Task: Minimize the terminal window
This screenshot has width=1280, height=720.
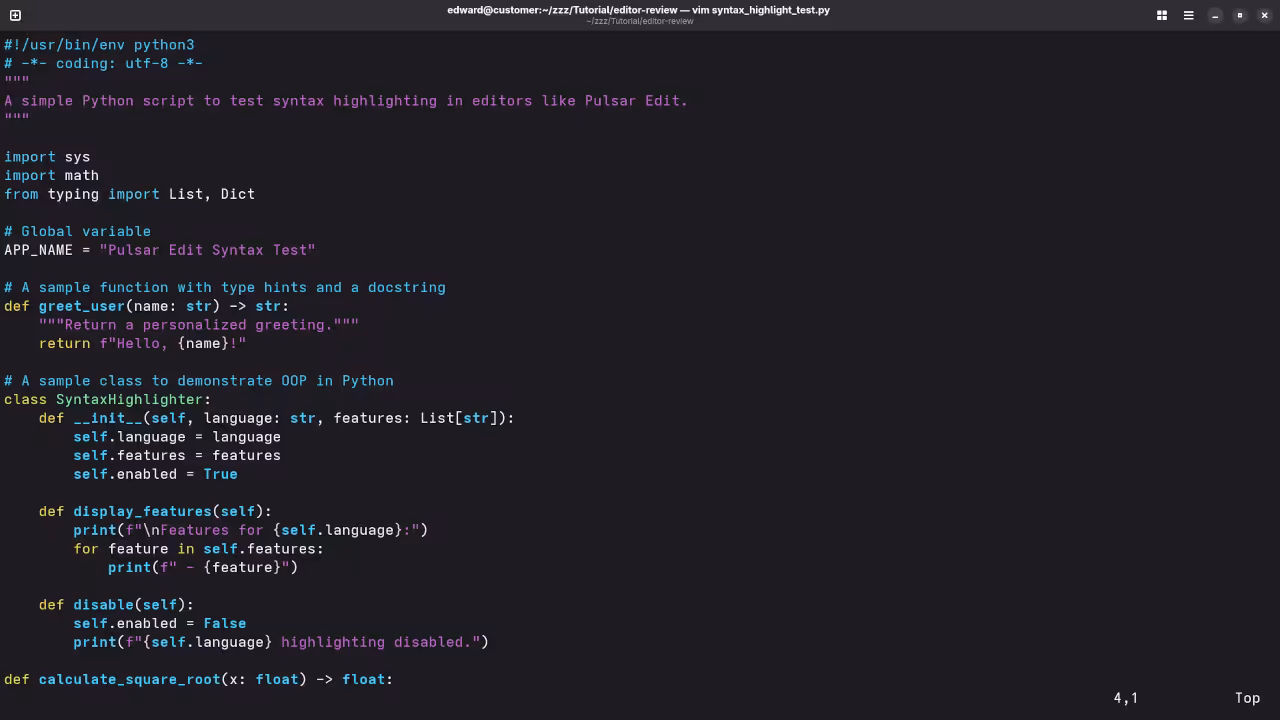Action: [x=1215, y=15]
